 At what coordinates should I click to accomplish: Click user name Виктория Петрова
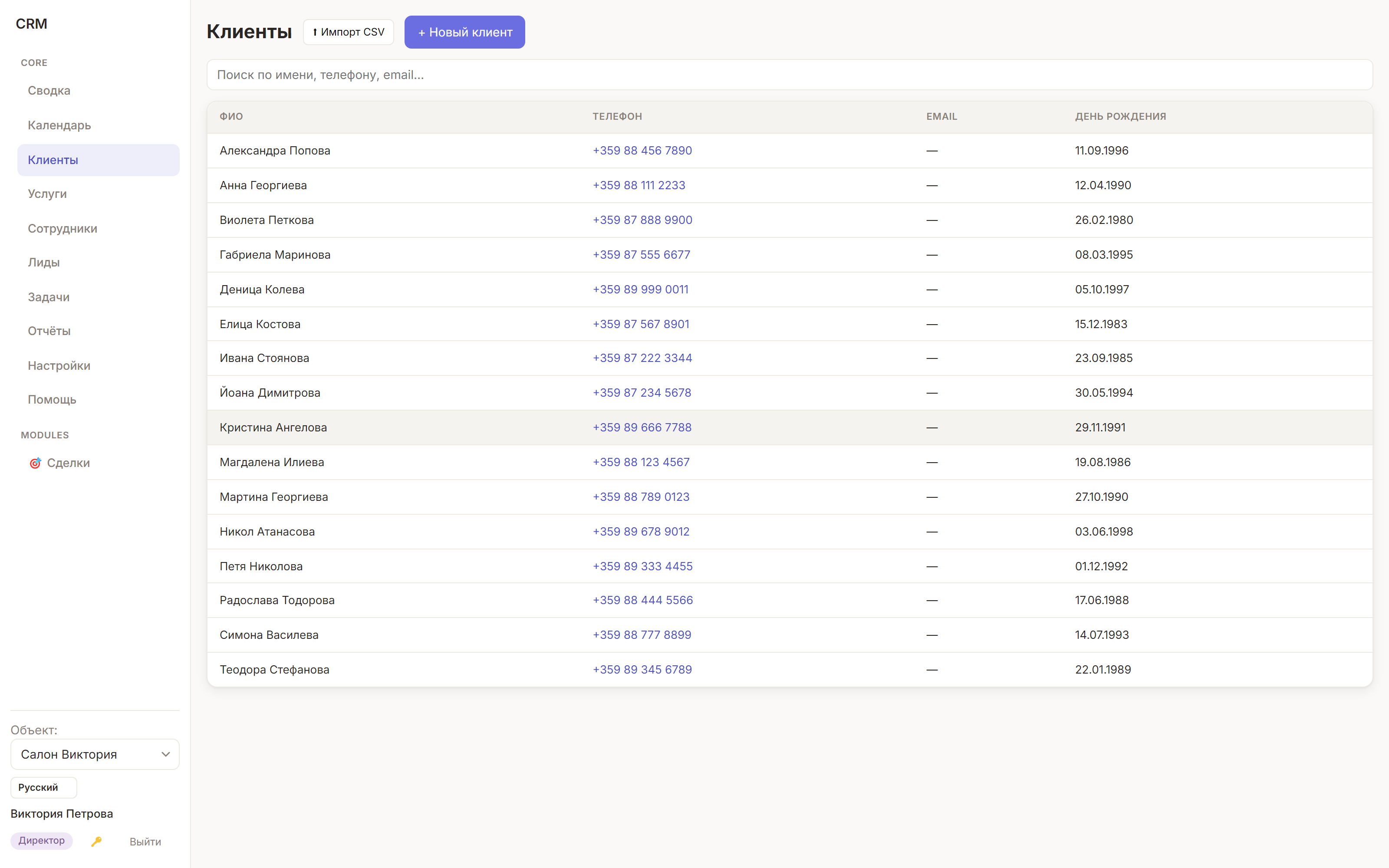[62, 813]
